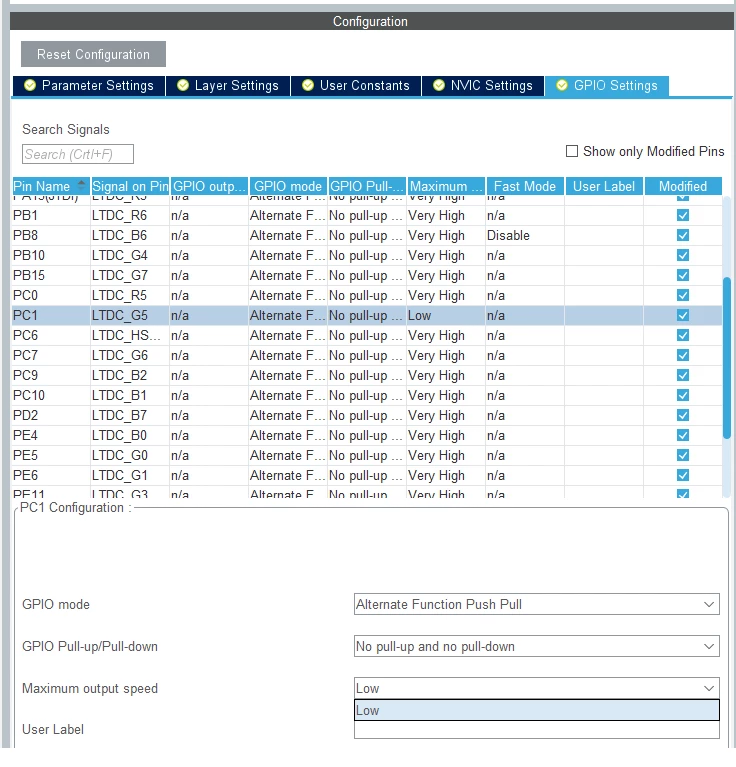Select the PB8 pin name cell

[51, 235]
